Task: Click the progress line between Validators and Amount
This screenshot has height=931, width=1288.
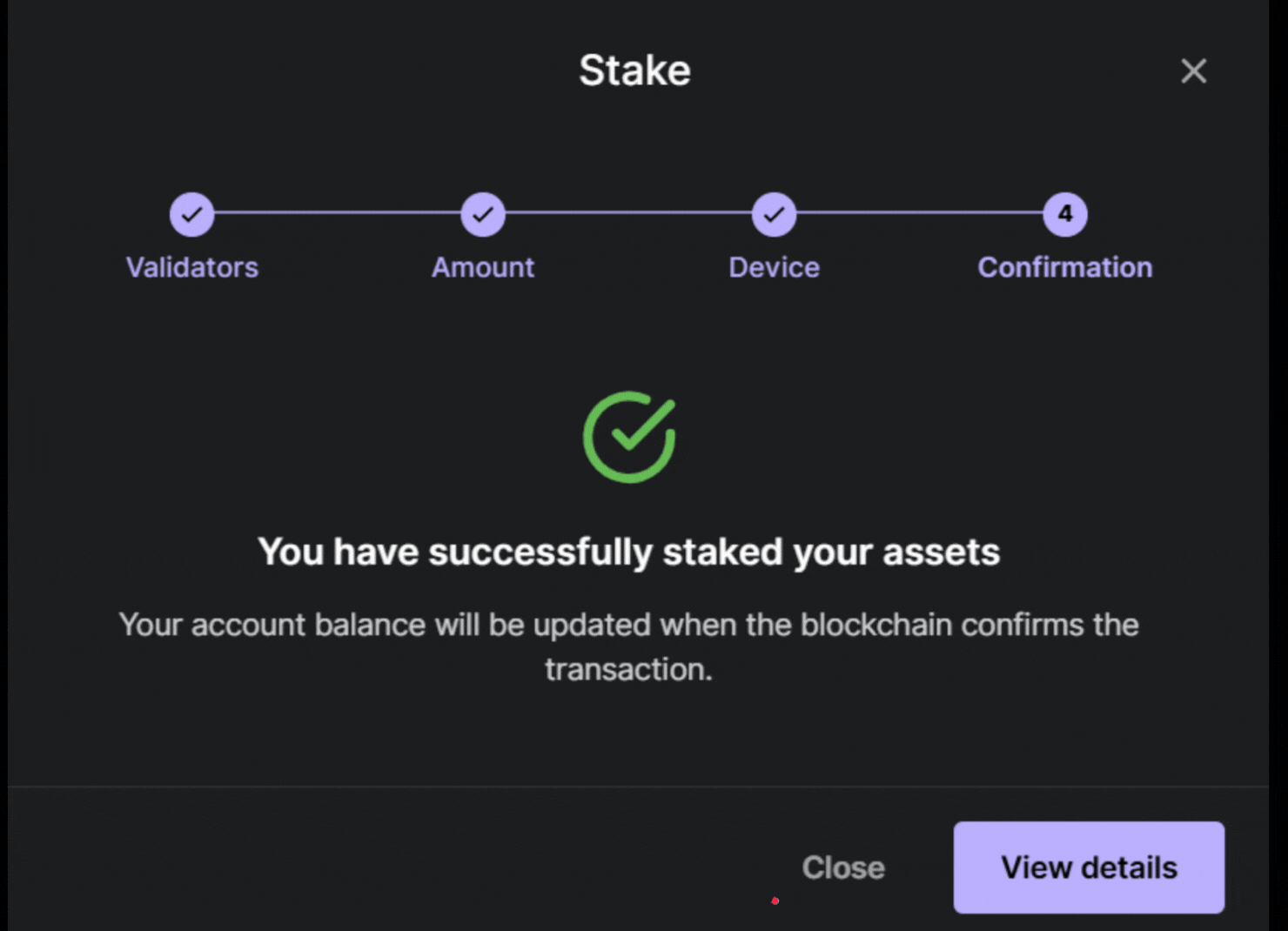Action: click(x=337, y=213)
